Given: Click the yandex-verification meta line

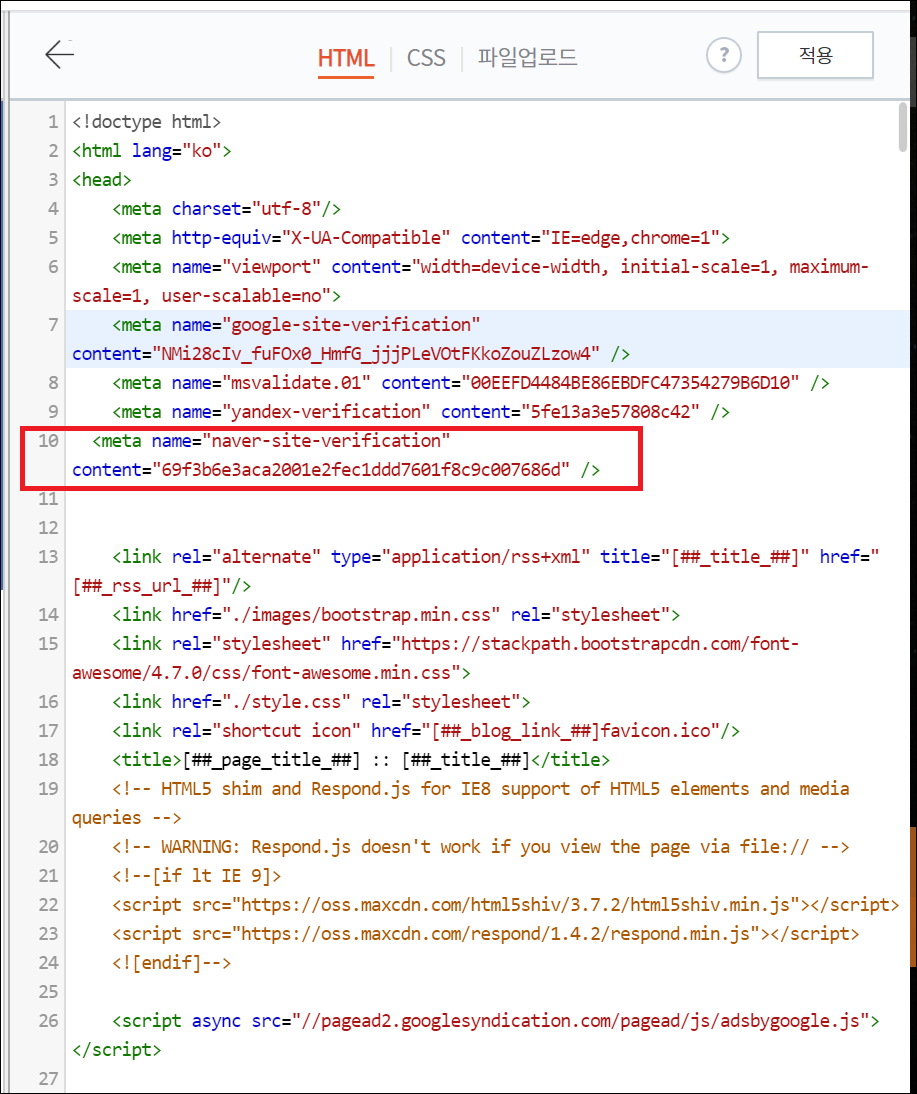Looking at the screenshot, I should 421,412.
